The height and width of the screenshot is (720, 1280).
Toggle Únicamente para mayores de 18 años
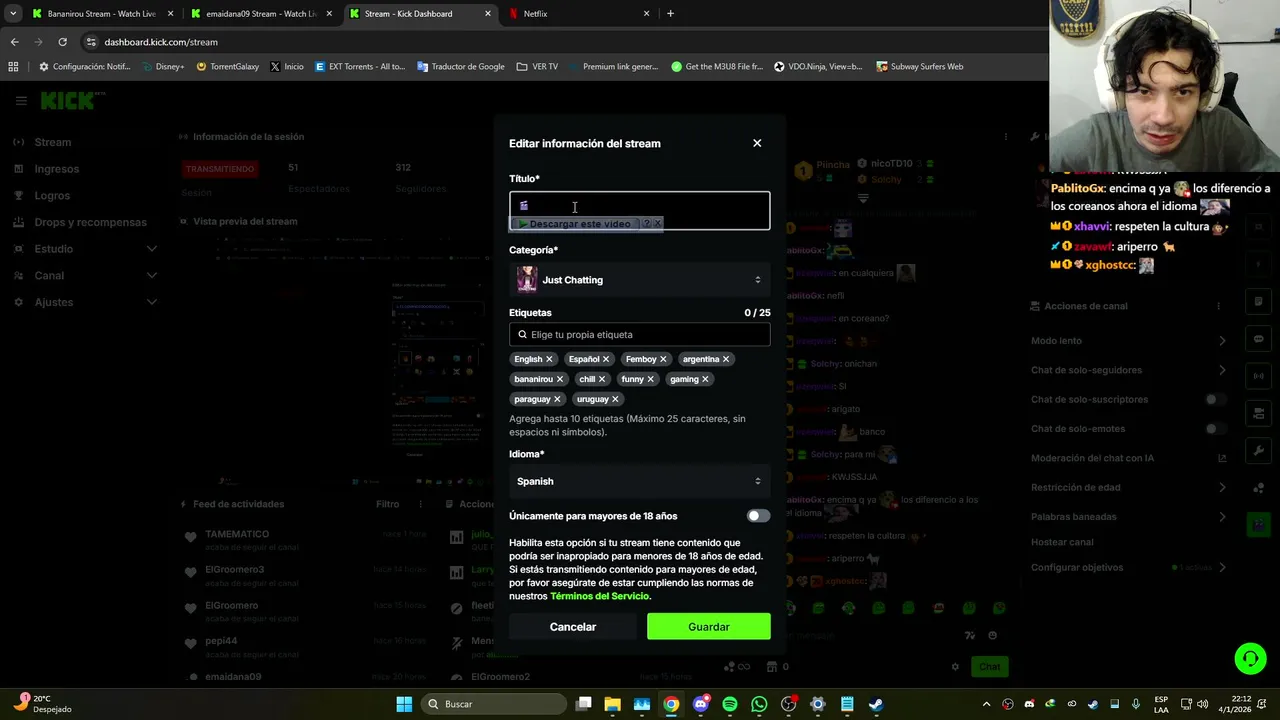click(758, 516)
